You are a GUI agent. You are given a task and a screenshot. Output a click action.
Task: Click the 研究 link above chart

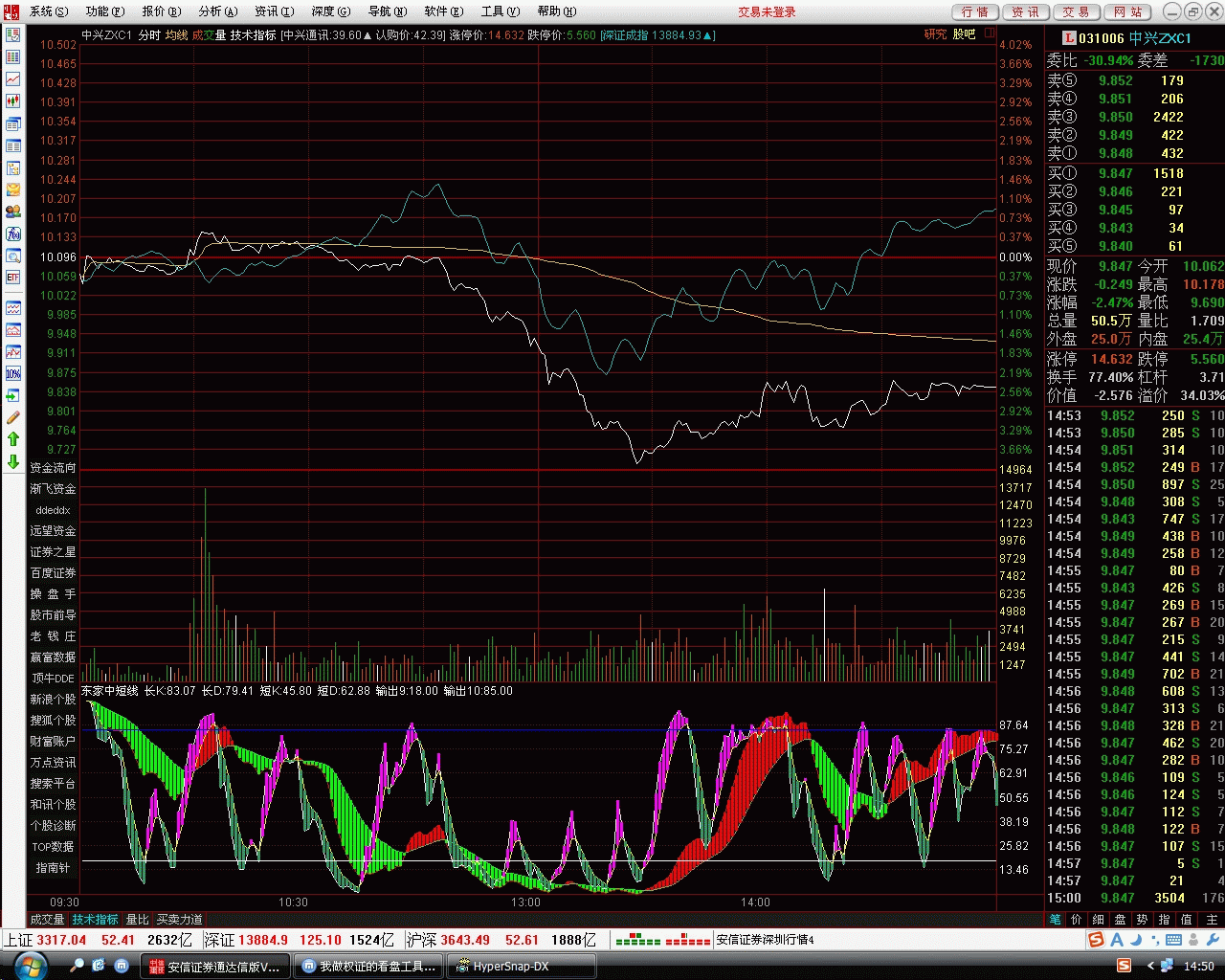935,34
